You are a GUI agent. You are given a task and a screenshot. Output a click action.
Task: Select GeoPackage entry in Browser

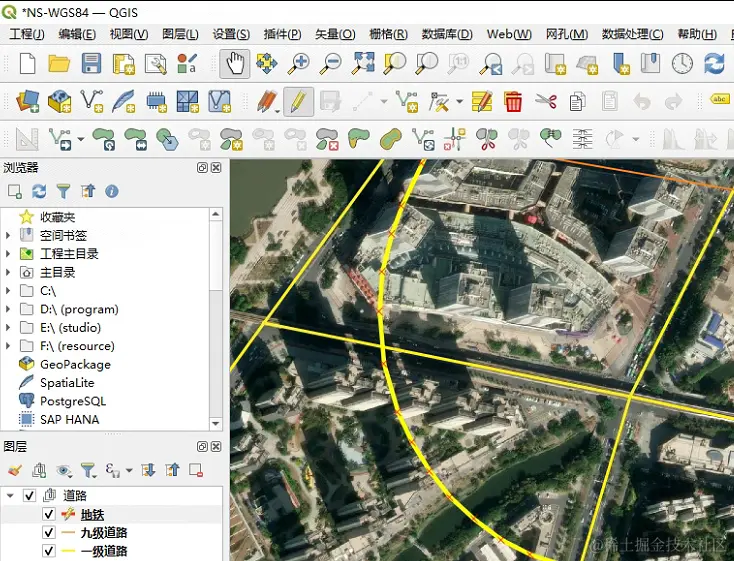[x=75, y=364]
